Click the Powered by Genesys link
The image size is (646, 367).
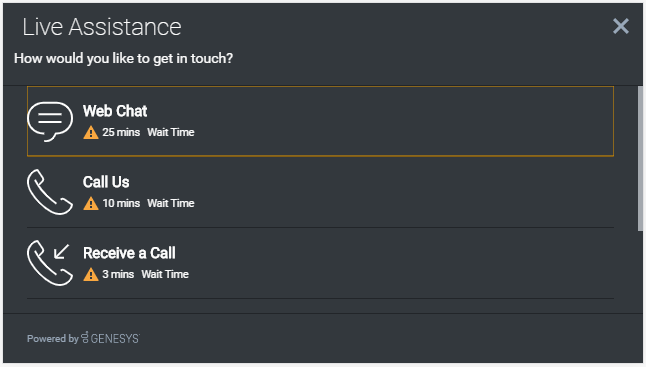(83, 338)
